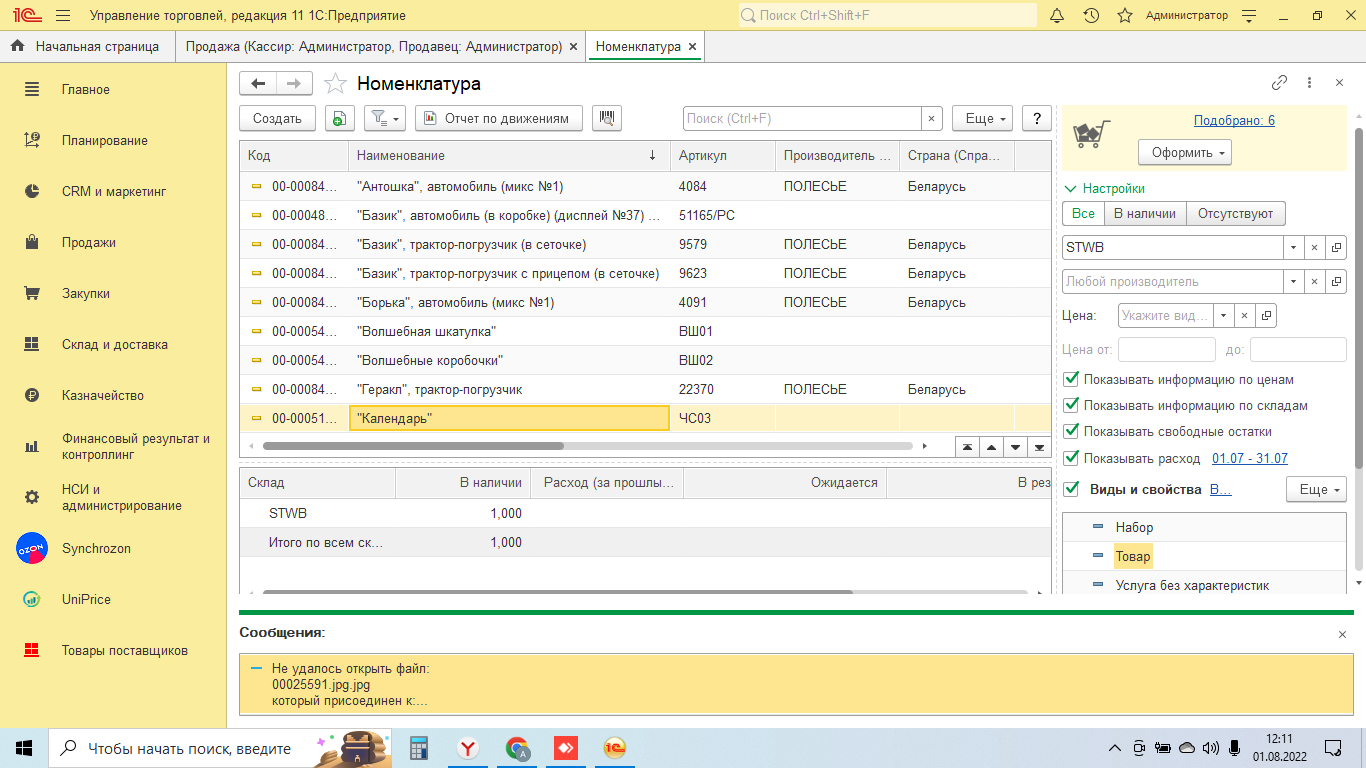1366x768 pixels.
Task: Uncheck Показывать информацию по ценам
Action: [x=1072, y=380]
